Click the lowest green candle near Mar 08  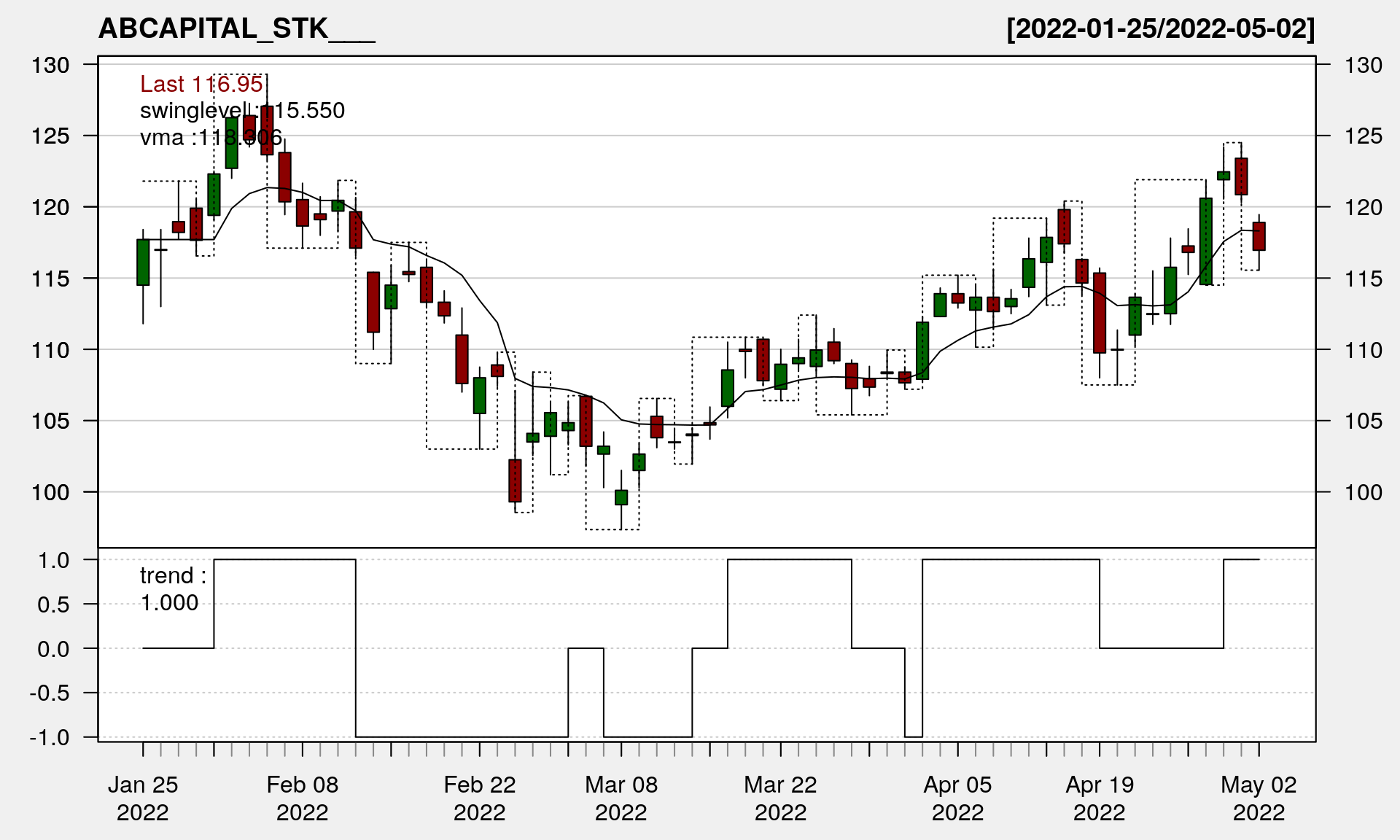pyautogui.click(x=621, y=497)
